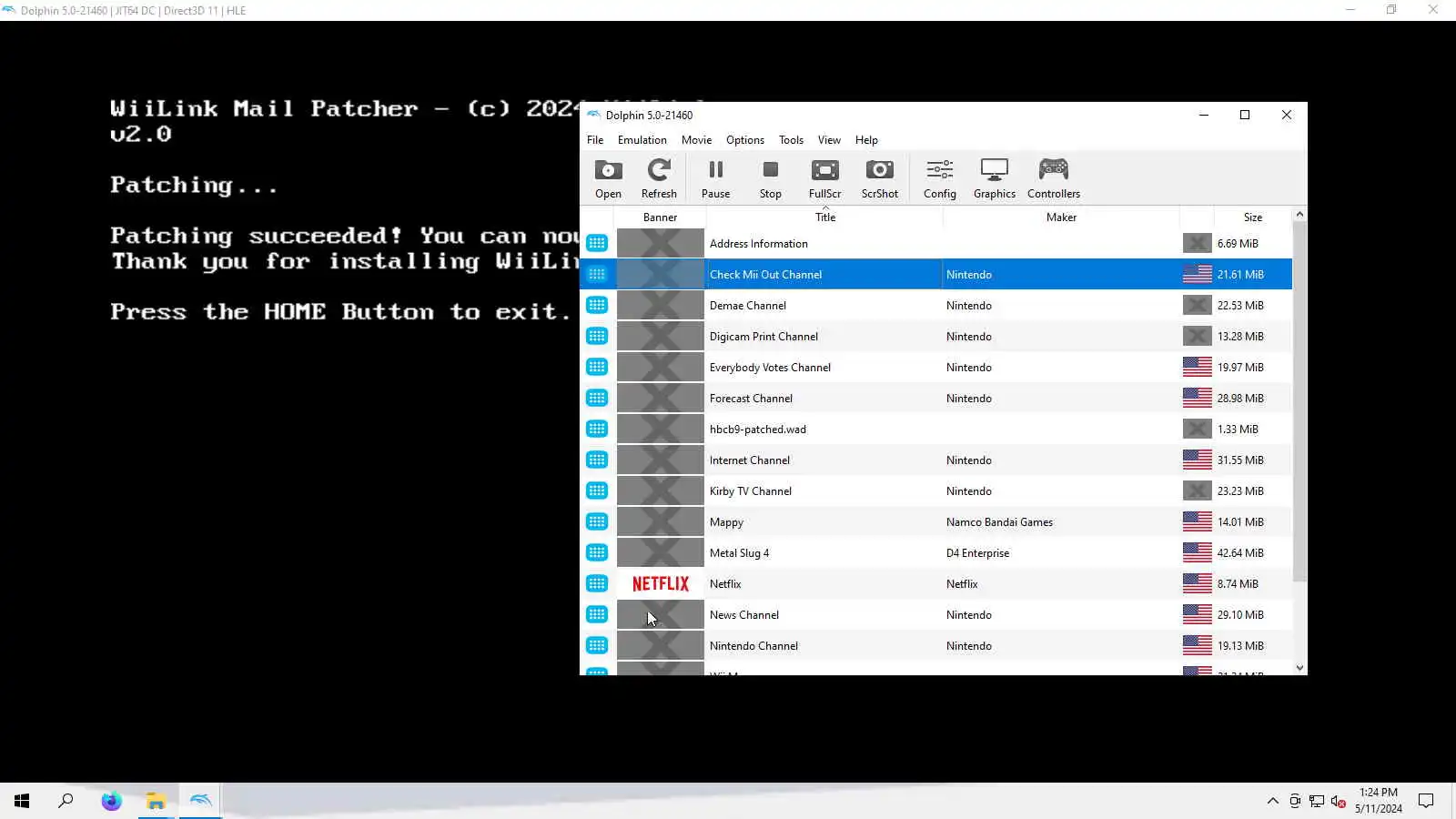
Task: Open File Explorer from the taskbar
Action: pyautogui.click(x=156, y=801)
